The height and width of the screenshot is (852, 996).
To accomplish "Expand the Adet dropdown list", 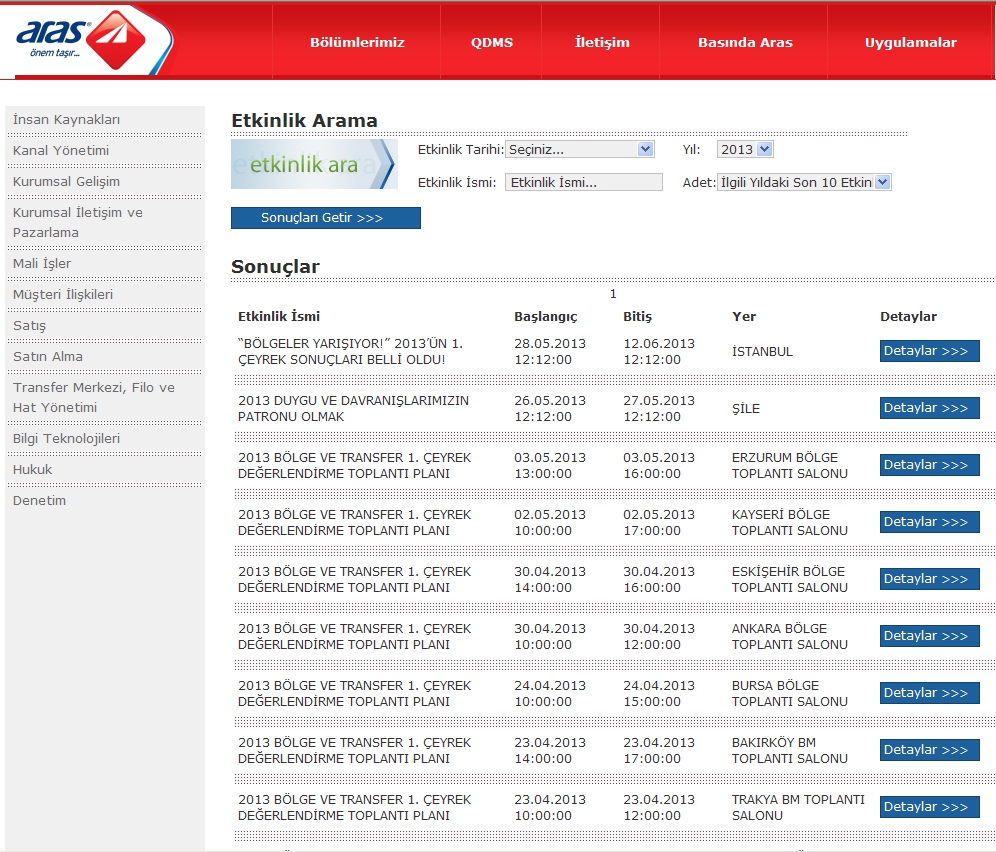I will click(x=804, y=183).
